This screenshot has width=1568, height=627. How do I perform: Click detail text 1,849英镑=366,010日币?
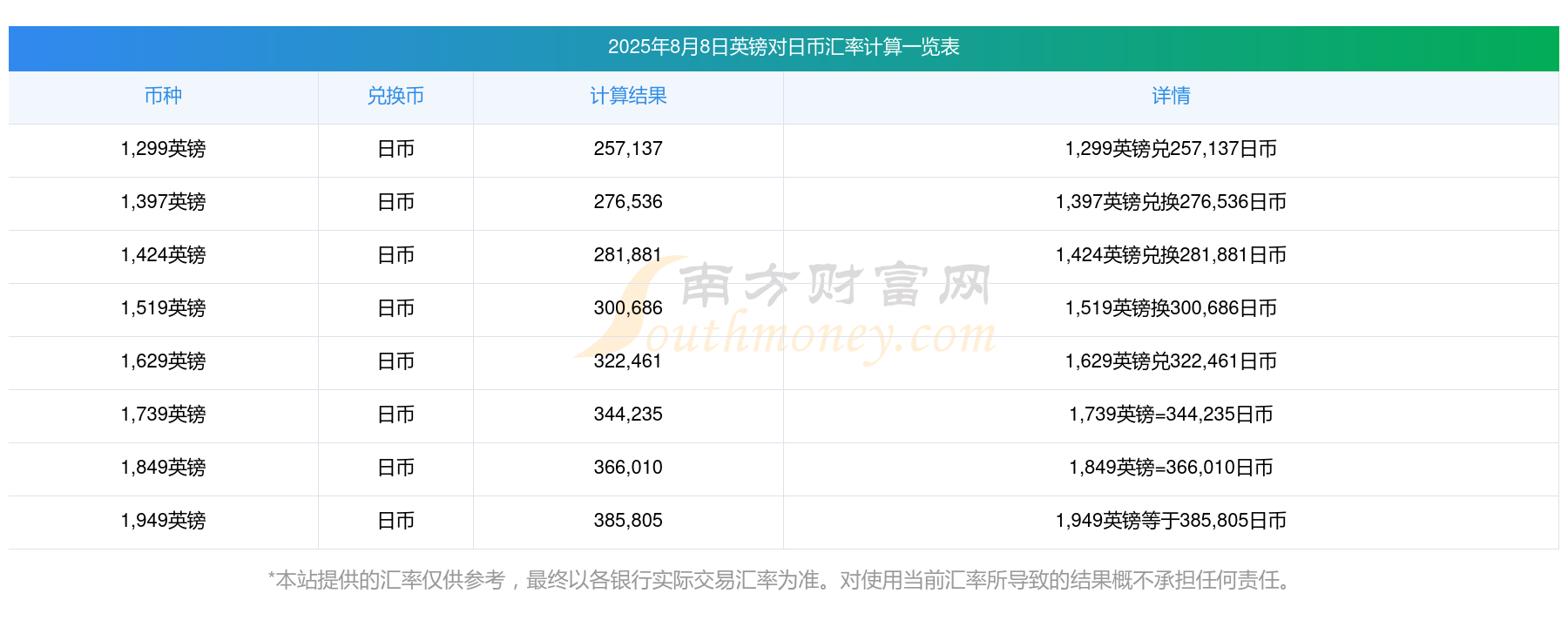click(1171, 468)
